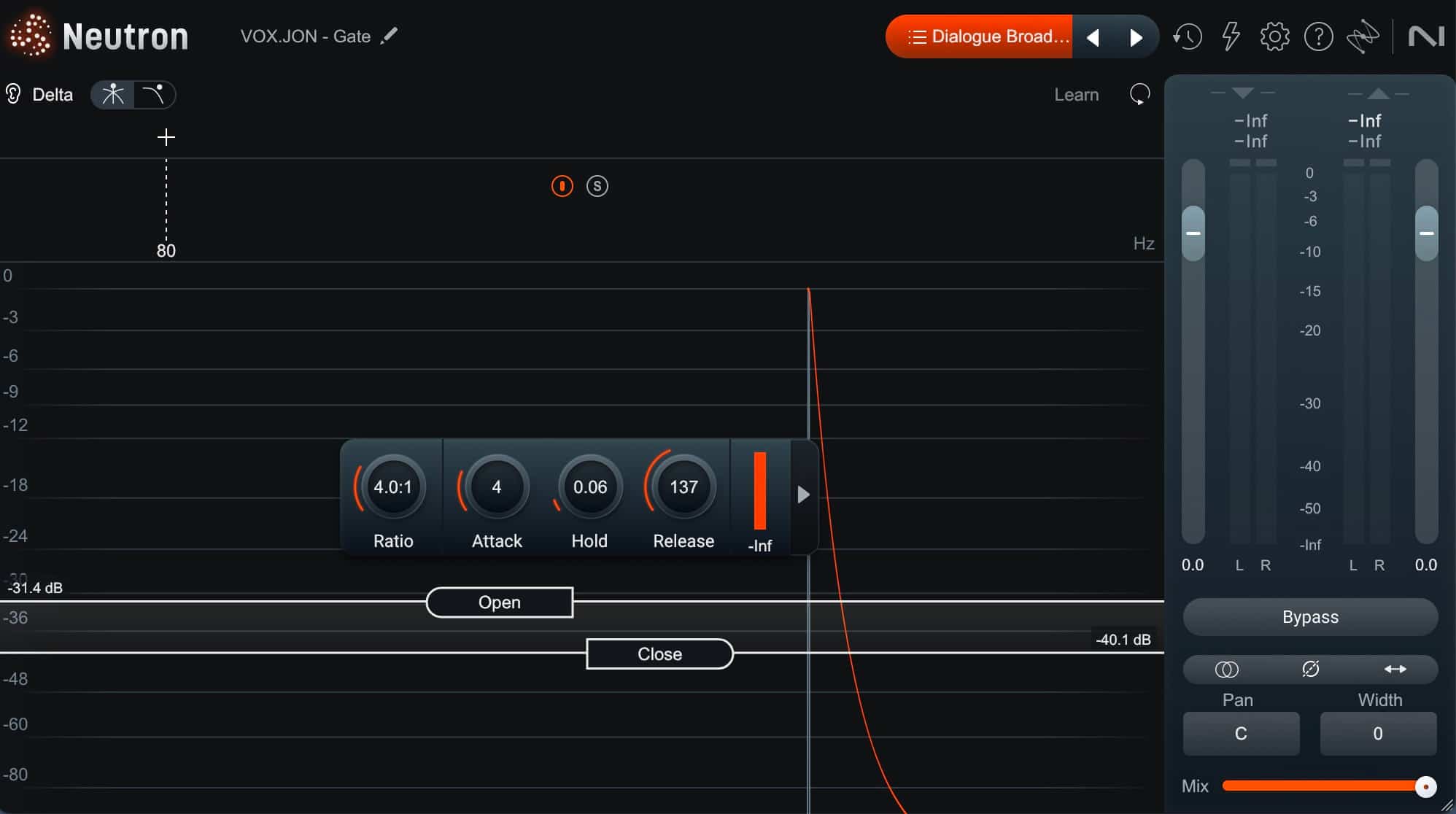The height and width of the screenshot is (814, 1456).
Task: Toggle the Delta ear icon
Action: click(x=13, y=94)
